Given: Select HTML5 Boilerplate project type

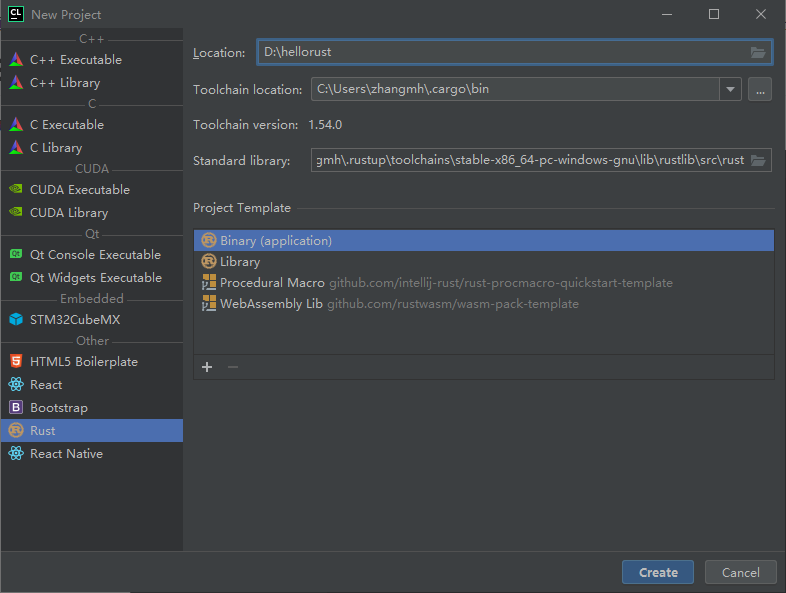Looking at the screenshot, I should (x=92, y=361).
